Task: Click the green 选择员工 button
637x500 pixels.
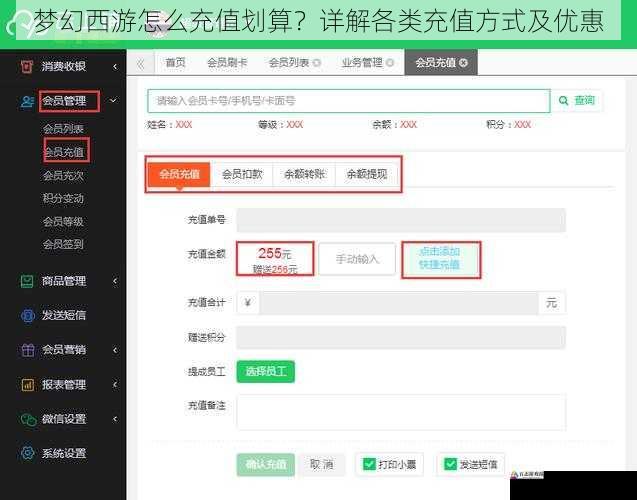Action: [266, 371]
